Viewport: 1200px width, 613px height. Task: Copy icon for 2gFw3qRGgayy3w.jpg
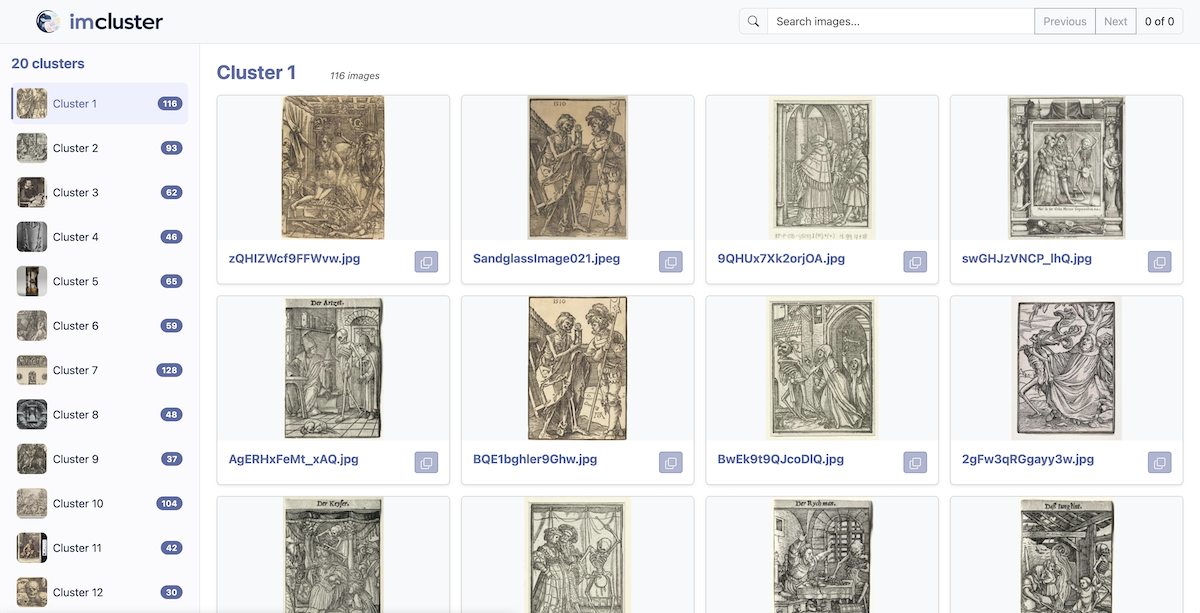(1159, 463)
